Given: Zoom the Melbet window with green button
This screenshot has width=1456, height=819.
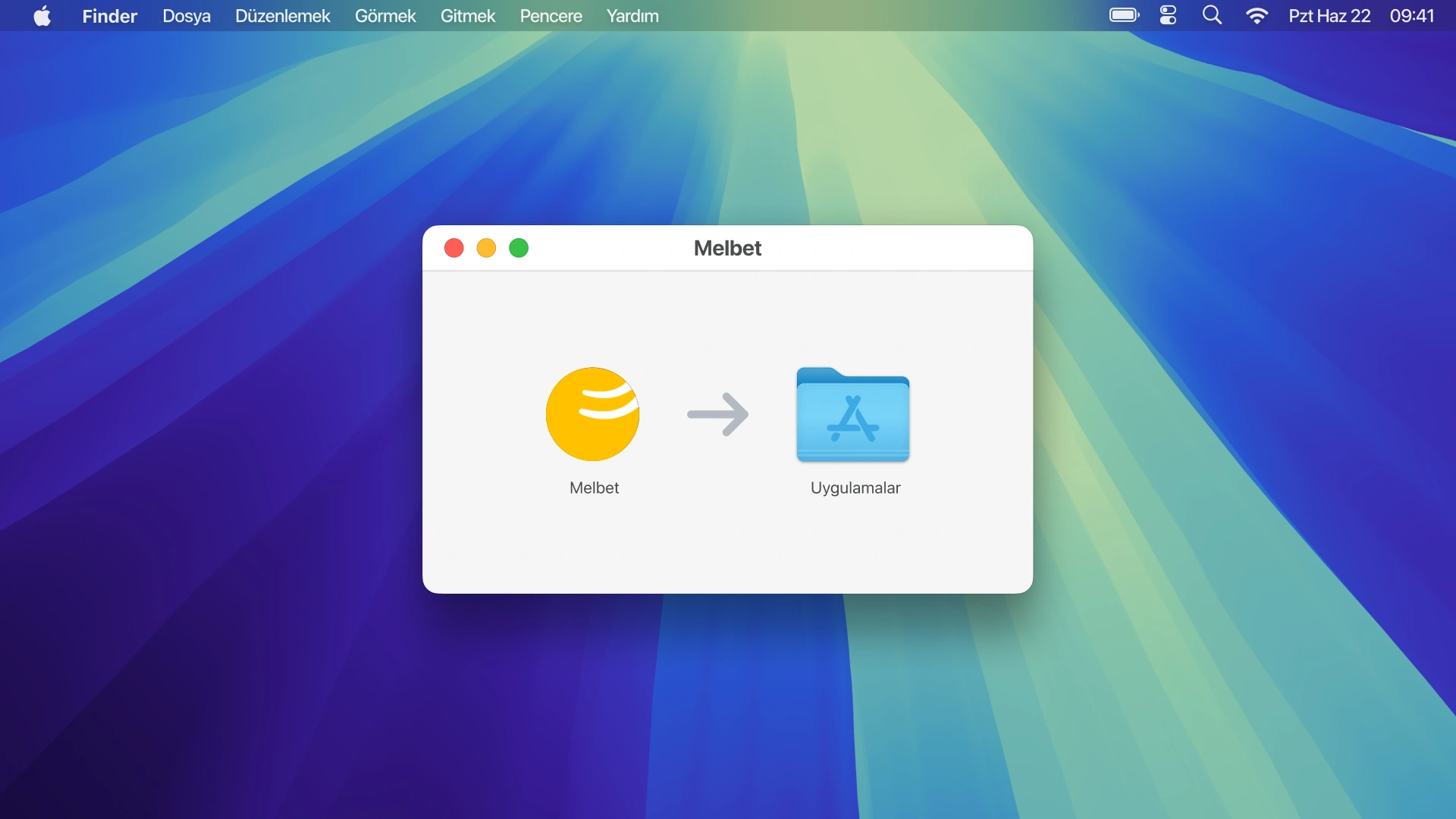Looking at the screenshot, I should (519, 248).
